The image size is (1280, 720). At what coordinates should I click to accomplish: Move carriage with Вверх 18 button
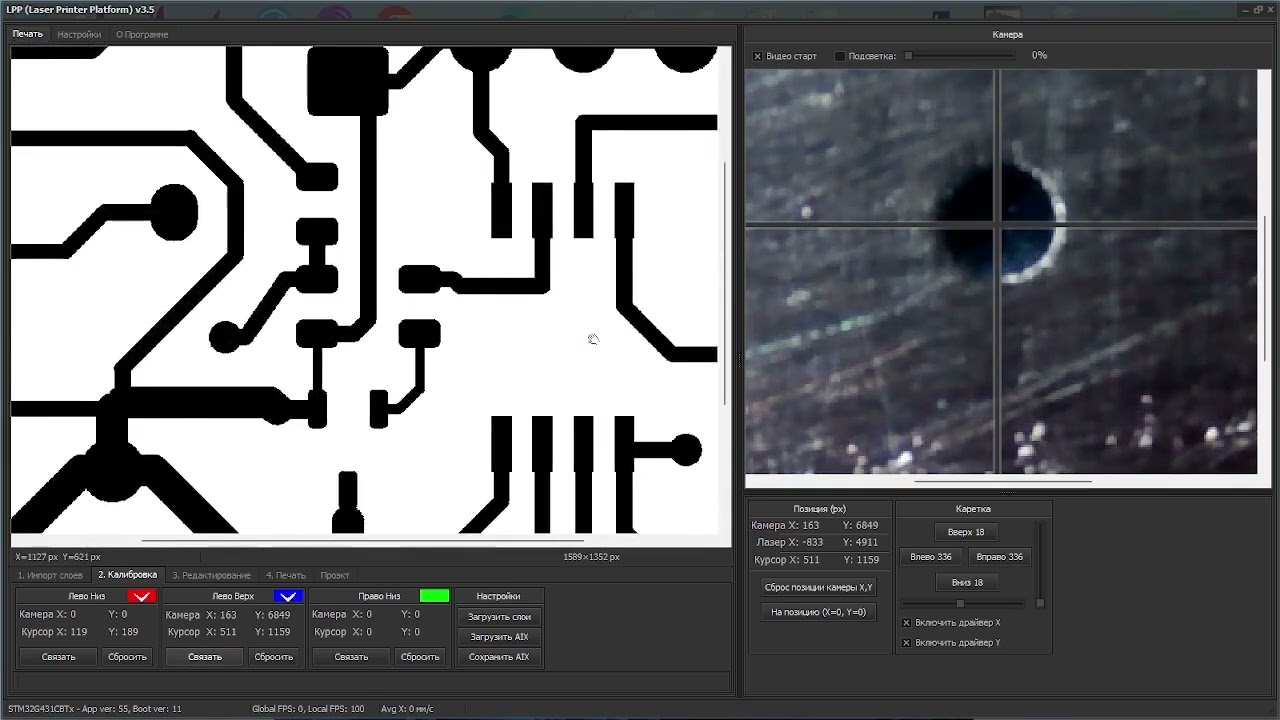(966, 532)
